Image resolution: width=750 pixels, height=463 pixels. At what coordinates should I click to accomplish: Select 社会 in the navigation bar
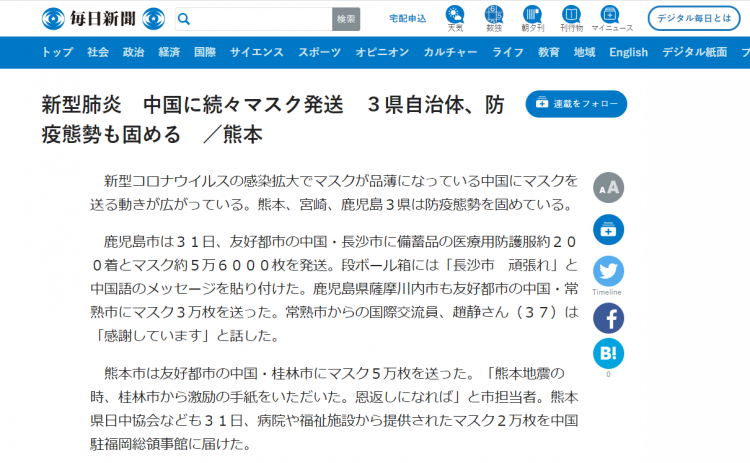point(98,52)
